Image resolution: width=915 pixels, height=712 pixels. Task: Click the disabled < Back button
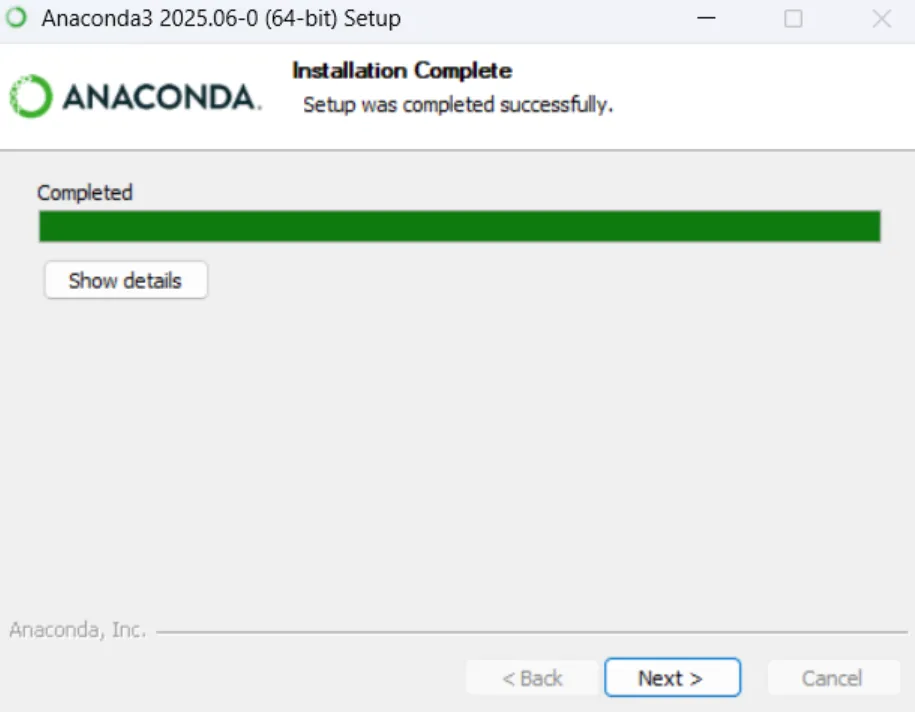point(532,678)
